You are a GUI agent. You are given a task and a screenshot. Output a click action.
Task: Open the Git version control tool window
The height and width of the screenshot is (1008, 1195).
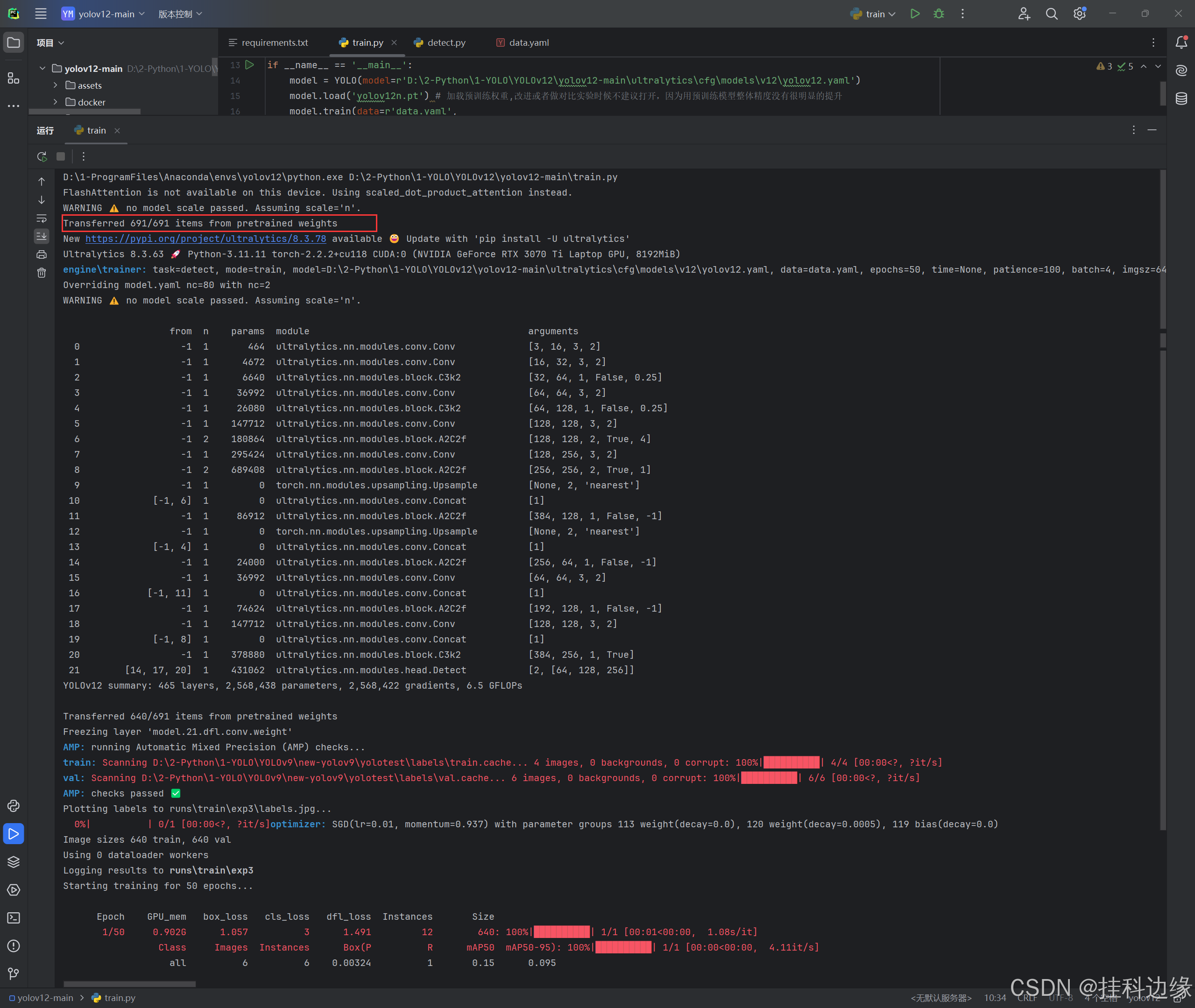14,974
